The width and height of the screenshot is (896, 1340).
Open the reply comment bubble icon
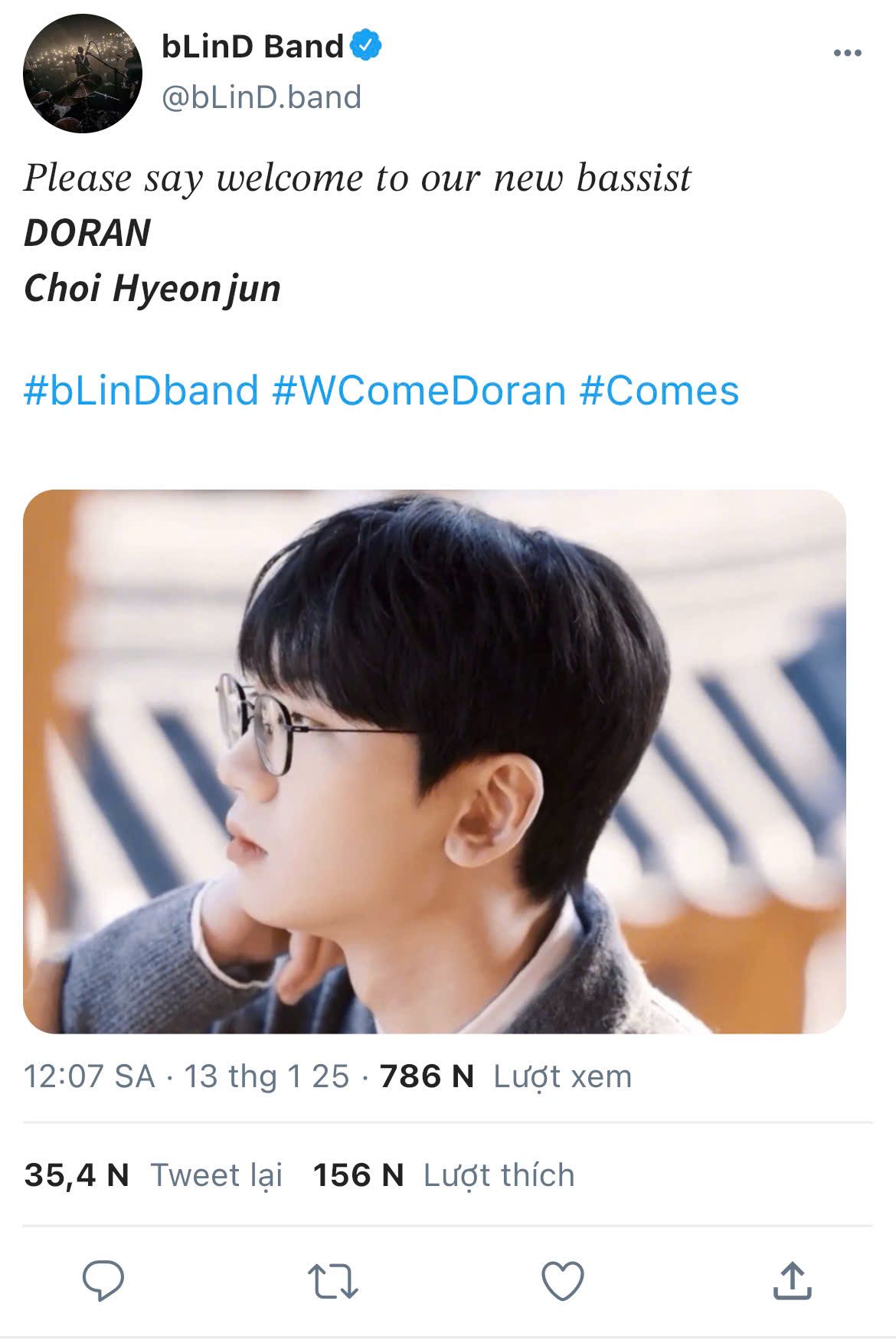coord(103,1280)
